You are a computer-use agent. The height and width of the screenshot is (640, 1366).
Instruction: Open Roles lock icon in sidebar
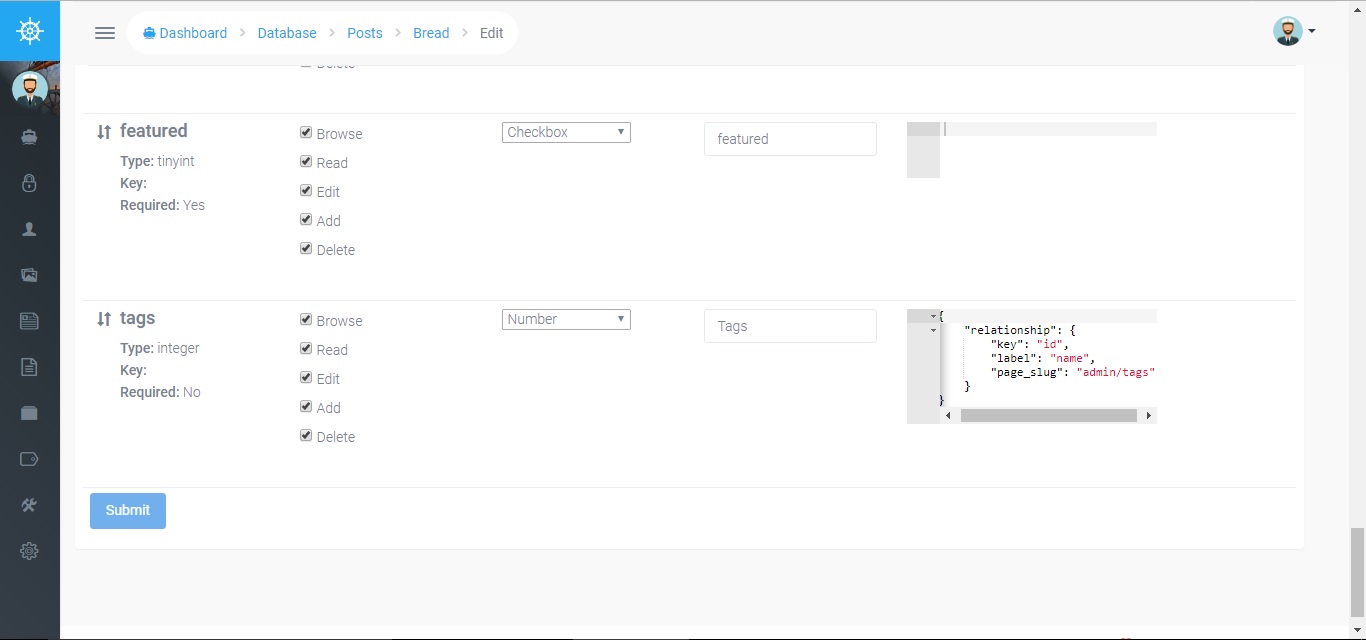point(29,183)
